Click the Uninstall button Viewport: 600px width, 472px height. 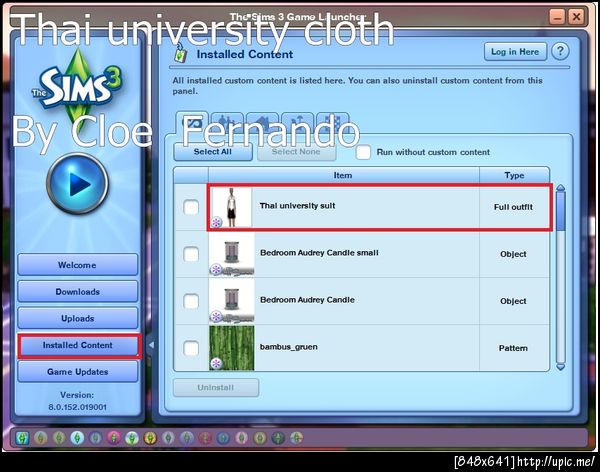pos(216,387)
